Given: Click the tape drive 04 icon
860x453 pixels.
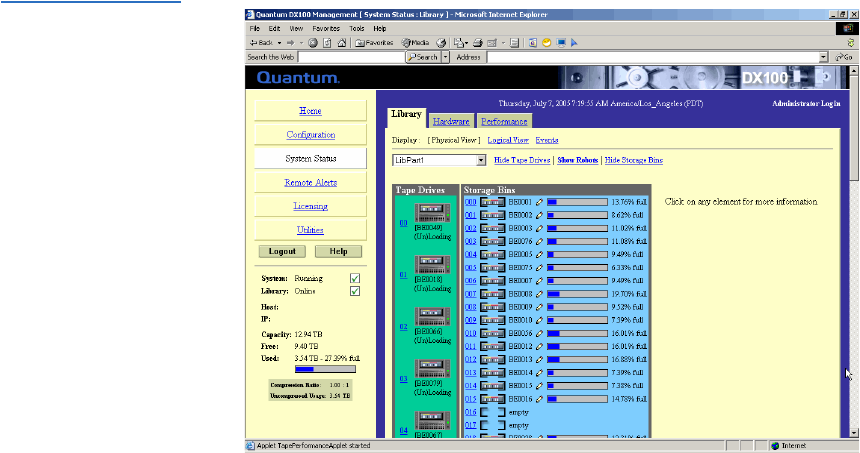Looking at the screenshot, I should pyautogui.click(x=432, y=421).
